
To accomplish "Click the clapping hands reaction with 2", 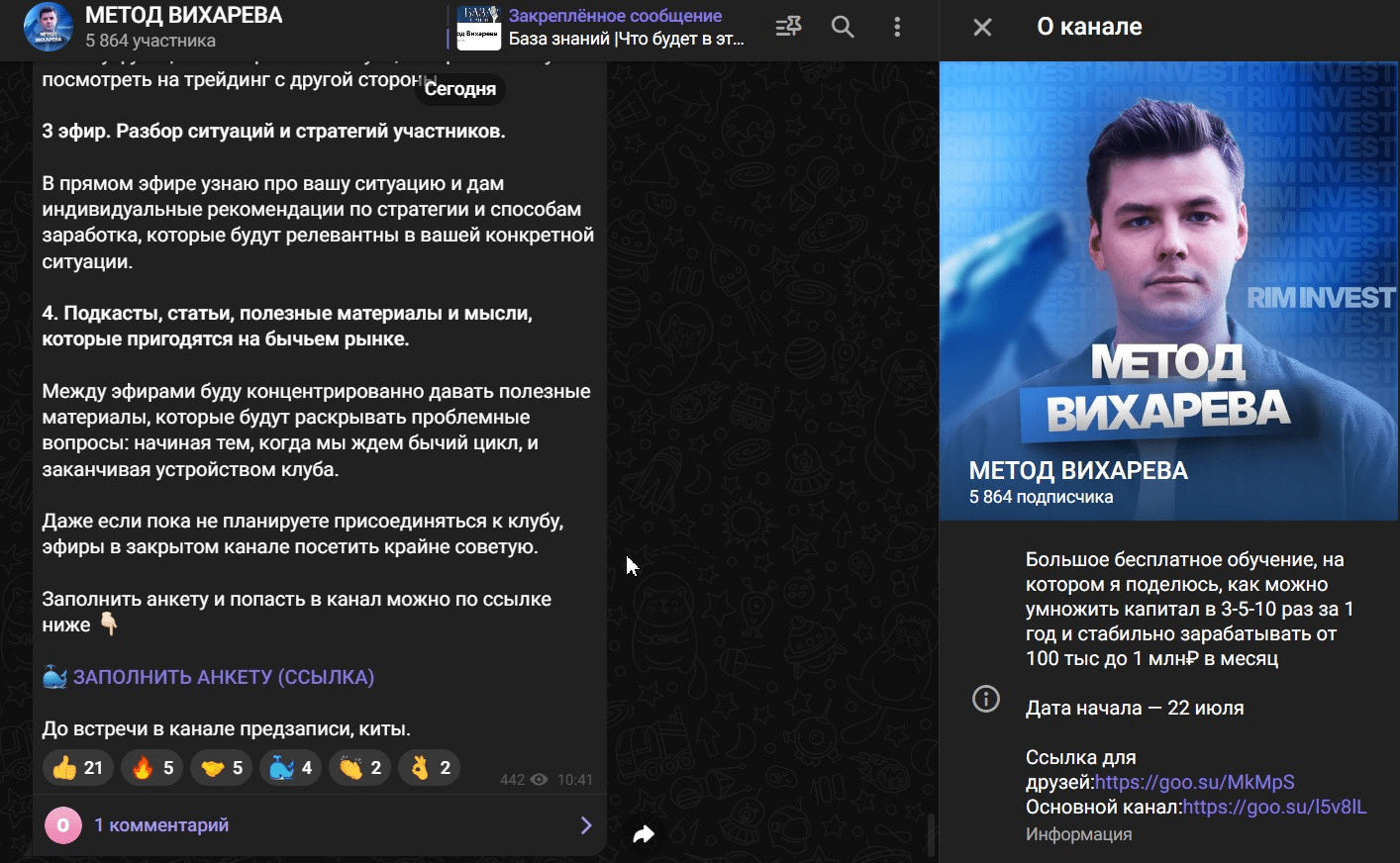I will pos(360,768).
